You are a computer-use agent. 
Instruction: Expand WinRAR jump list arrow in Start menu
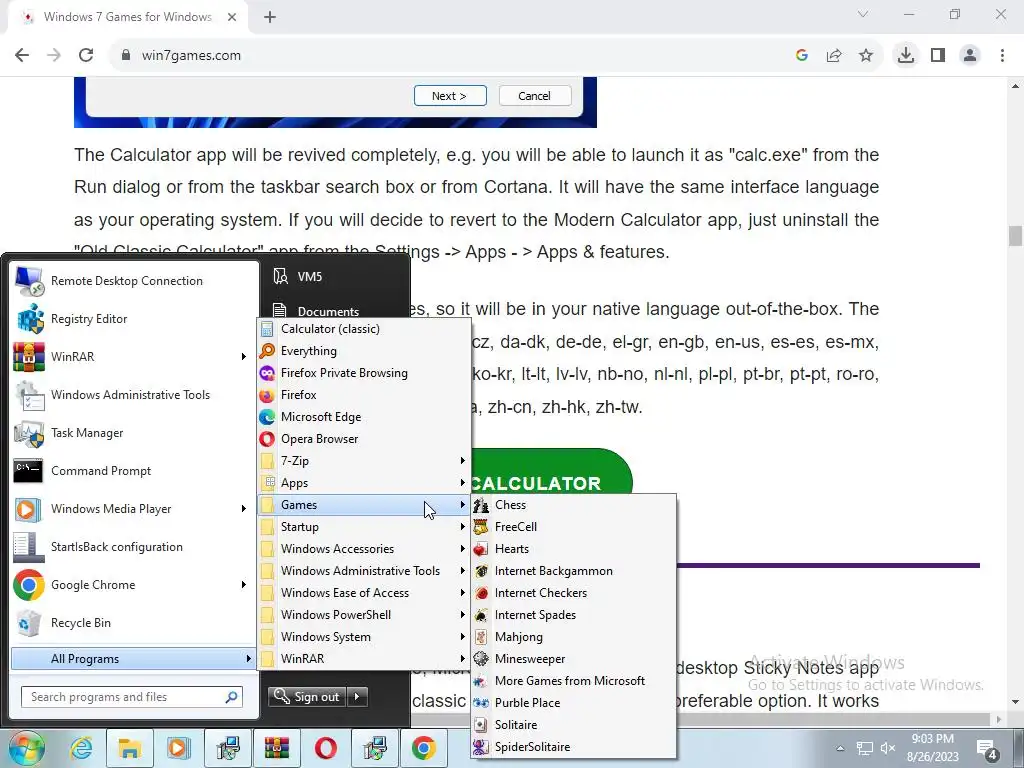[244, 357]
